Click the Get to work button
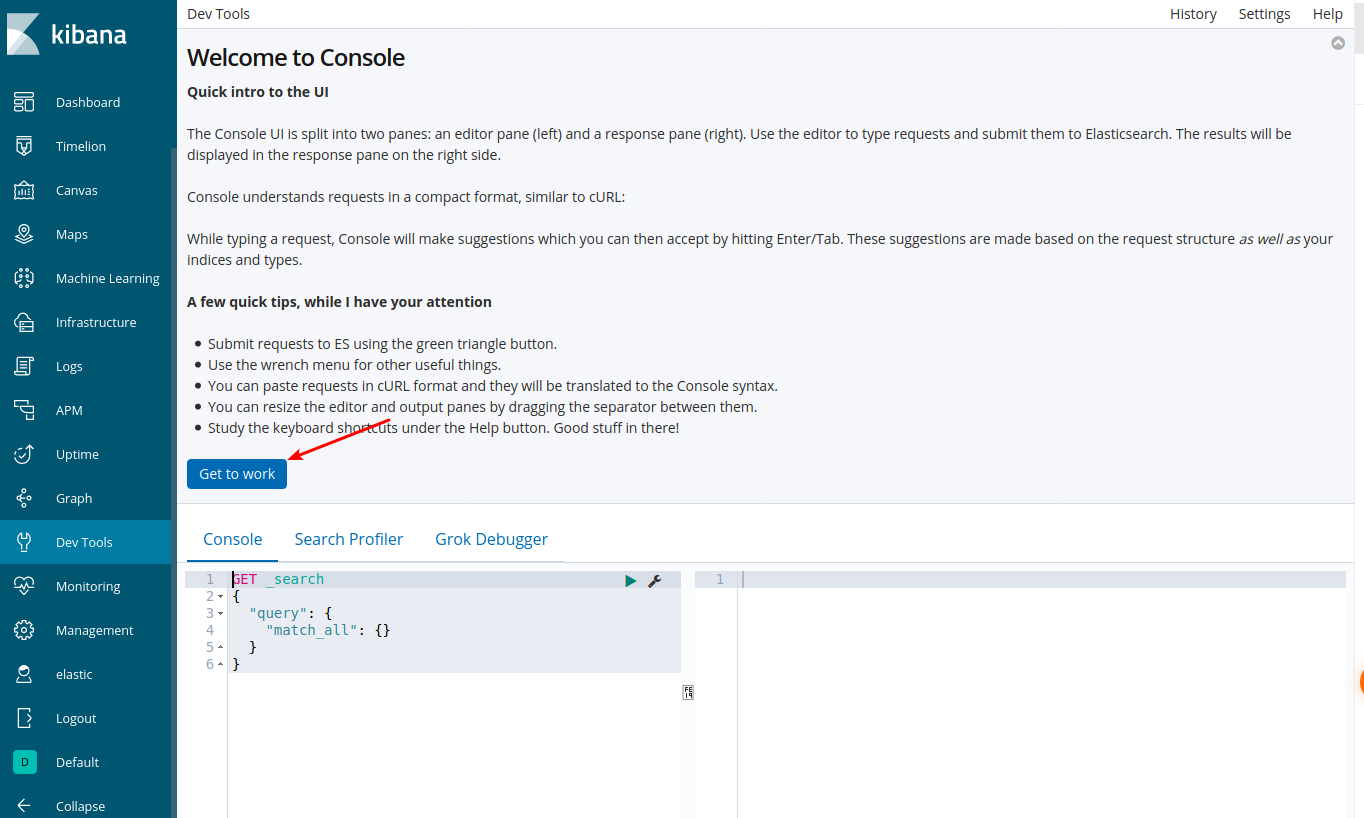 [237, 474]
